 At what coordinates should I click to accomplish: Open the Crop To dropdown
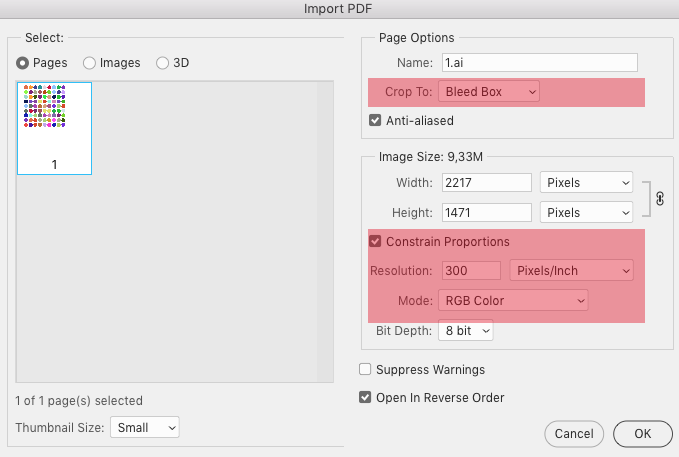coord(489,92)
